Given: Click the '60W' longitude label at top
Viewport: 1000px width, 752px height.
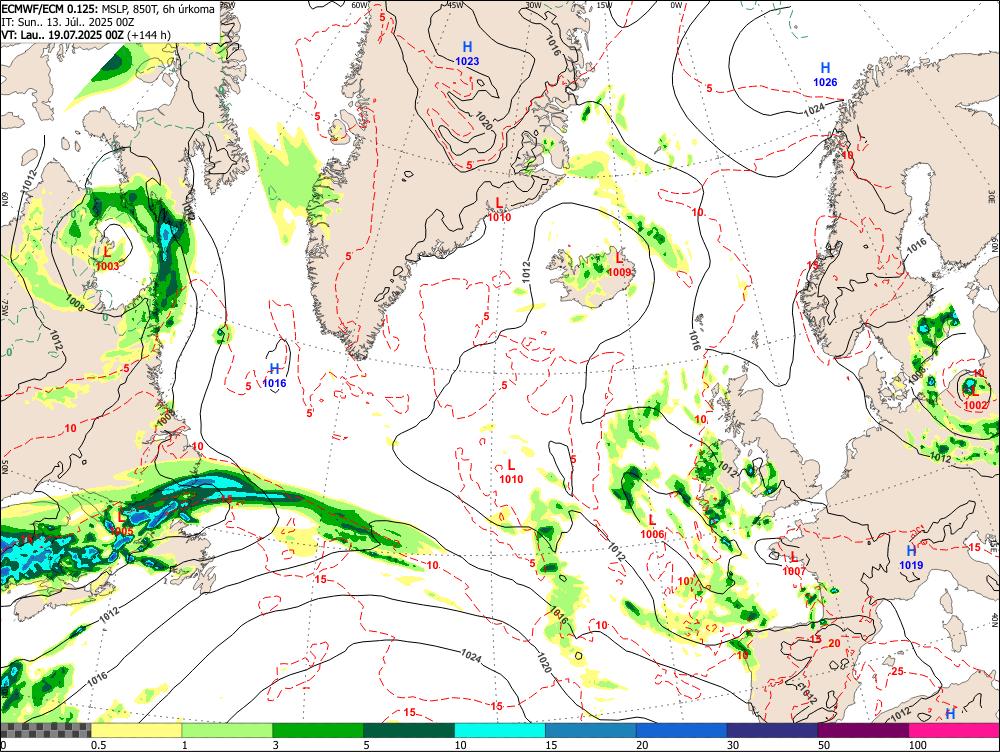Looking at the screenshot, I should (360, 5).
